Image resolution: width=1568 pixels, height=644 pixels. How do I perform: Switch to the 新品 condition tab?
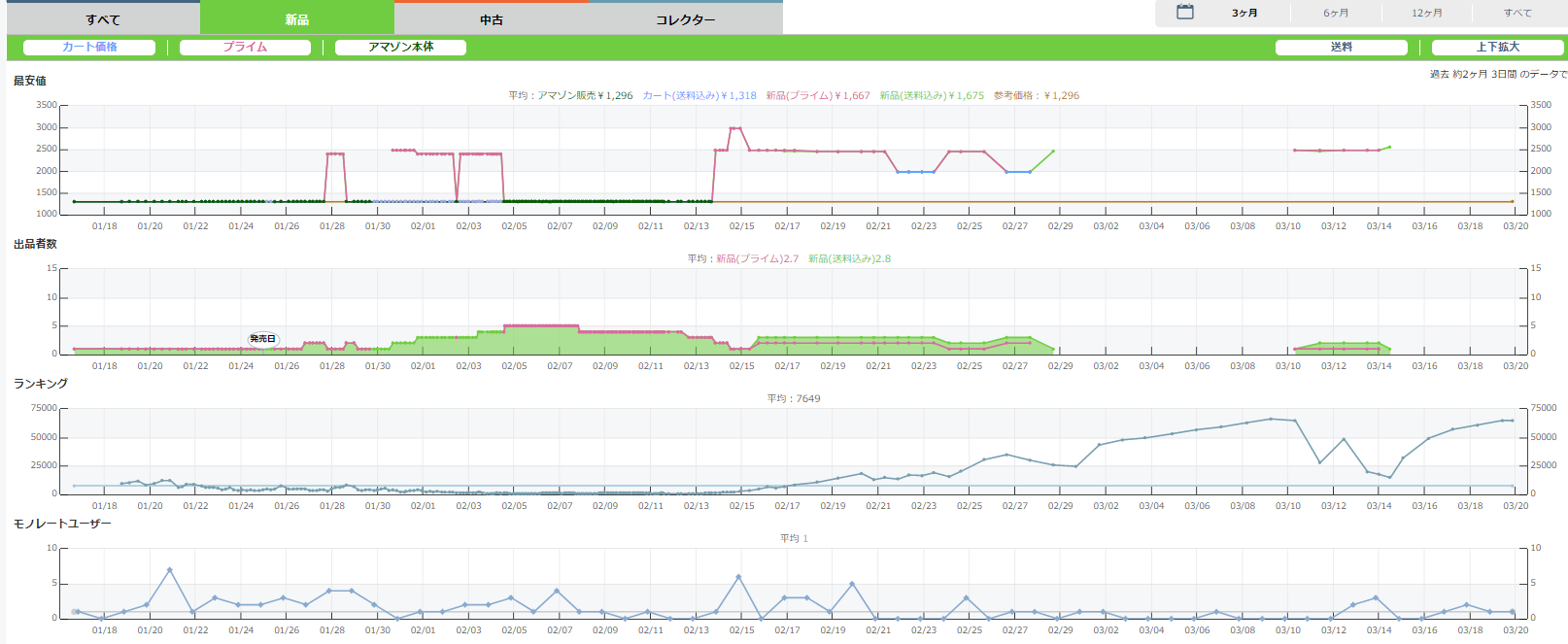296,19
